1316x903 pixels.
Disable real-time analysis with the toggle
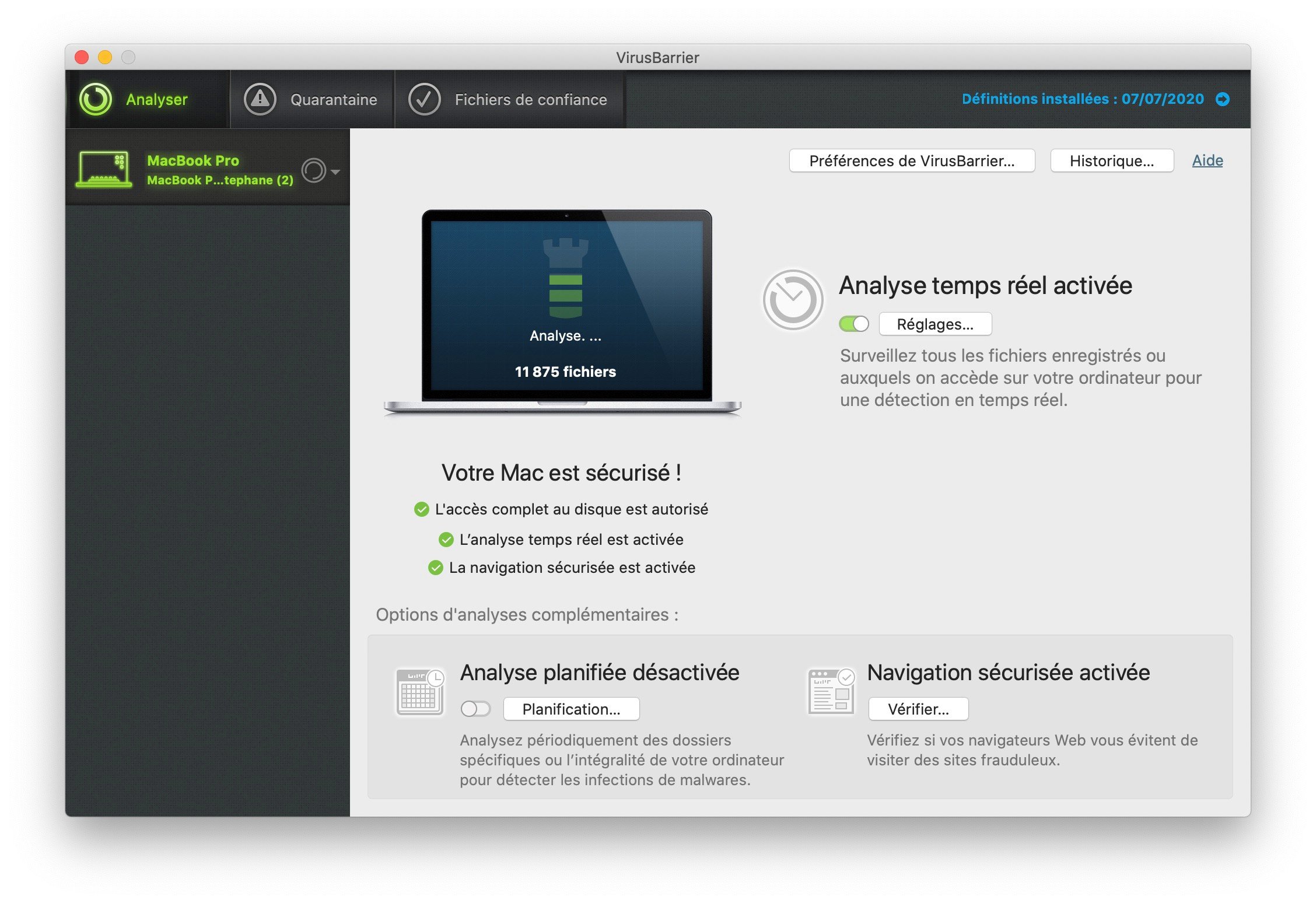point(854,323)
